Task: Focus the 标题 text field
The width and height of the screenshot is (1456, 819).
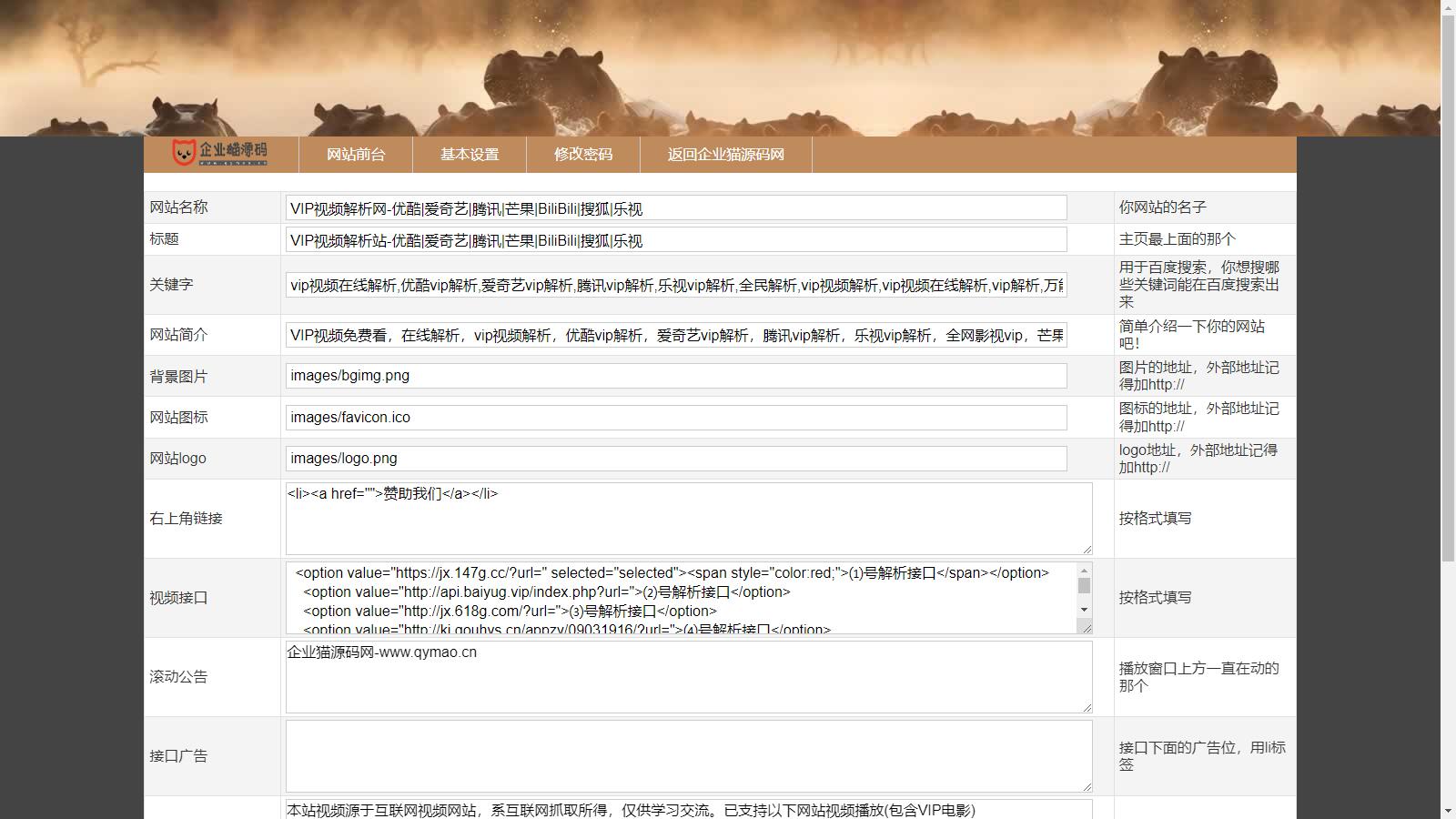Action: 675,240
